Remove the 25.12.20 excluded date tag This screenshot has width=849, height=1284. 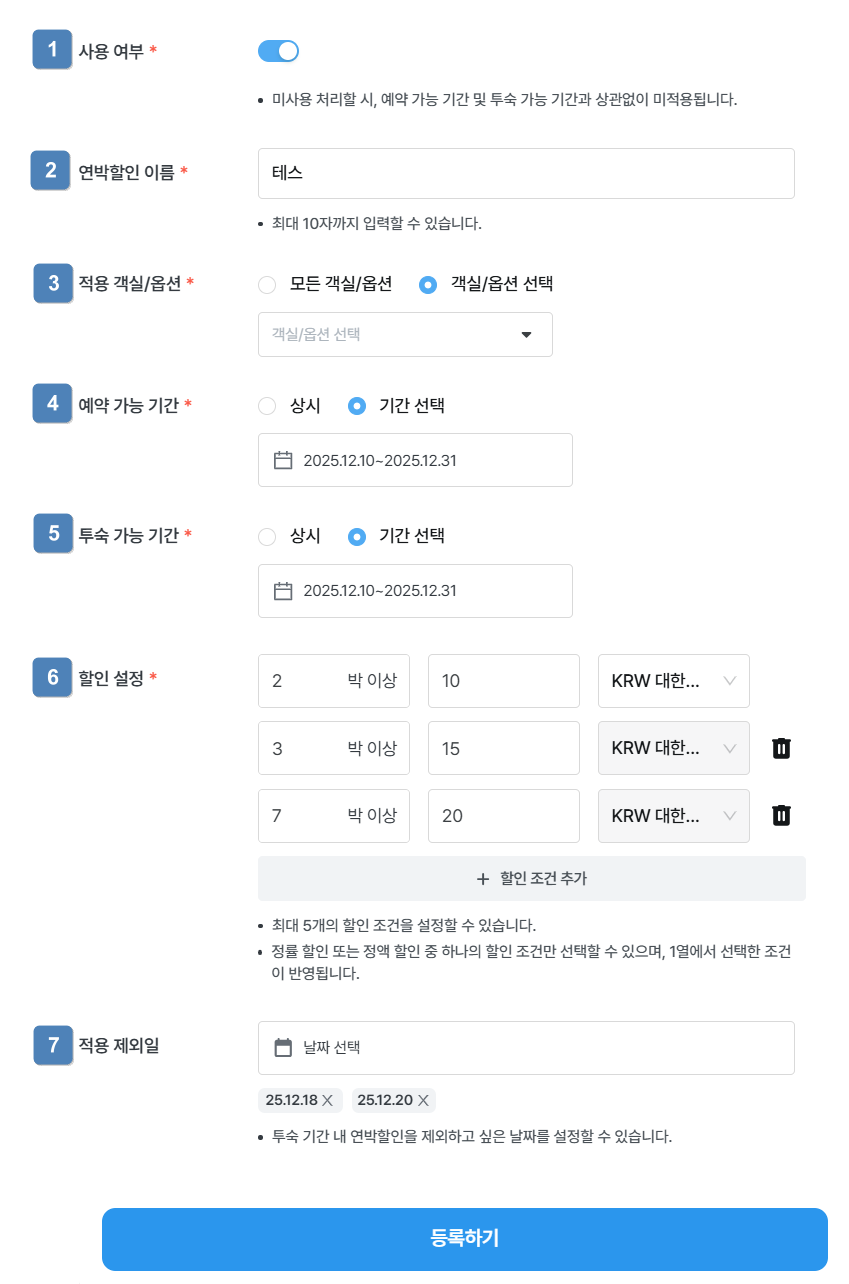pos(423,1101)
